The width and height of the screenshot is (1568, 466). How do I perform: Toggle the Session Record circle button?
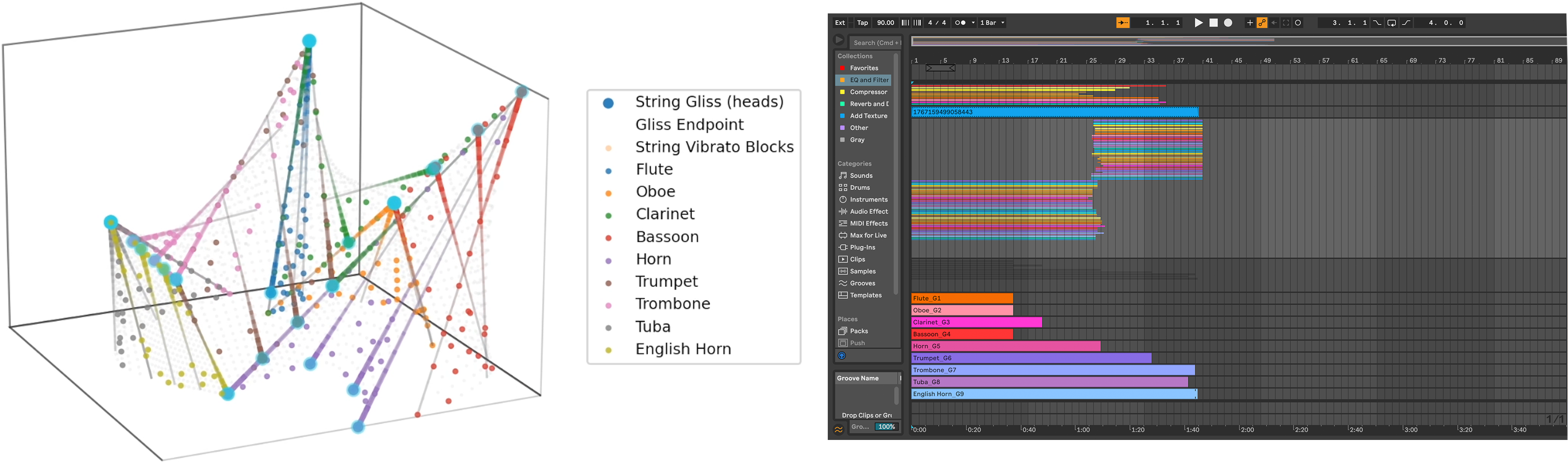[x=1298, y=22]
